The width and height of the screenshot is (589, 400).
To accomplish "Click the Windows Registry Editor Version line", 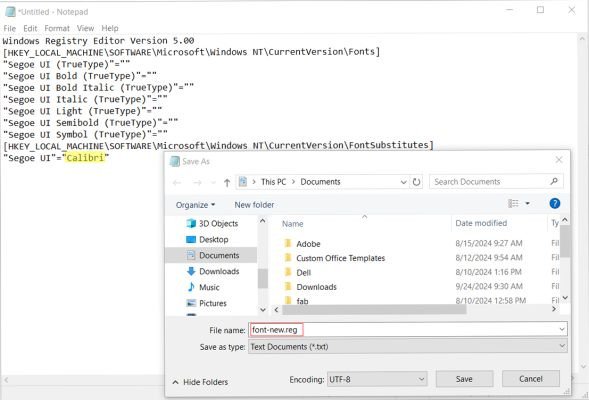I will (98, 41).
